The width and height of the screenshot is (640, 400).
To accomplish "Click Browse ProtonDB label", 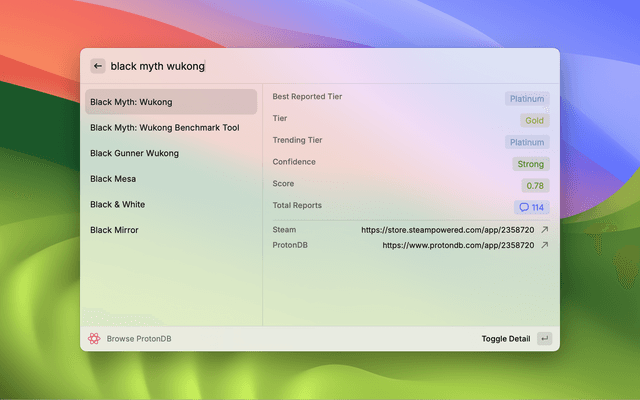I will (x=139, y=339).
